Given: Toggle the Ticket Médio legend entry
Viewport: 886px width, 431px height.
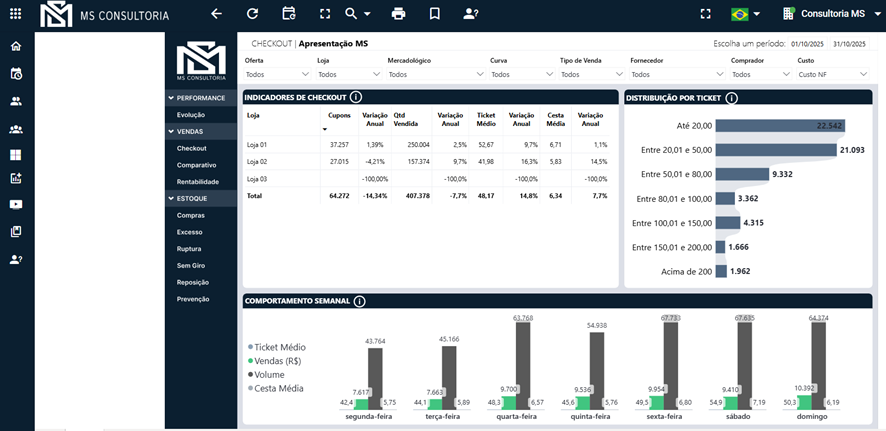Looking at the screenshot, I should pyautogui.click(x=279, y=347).
